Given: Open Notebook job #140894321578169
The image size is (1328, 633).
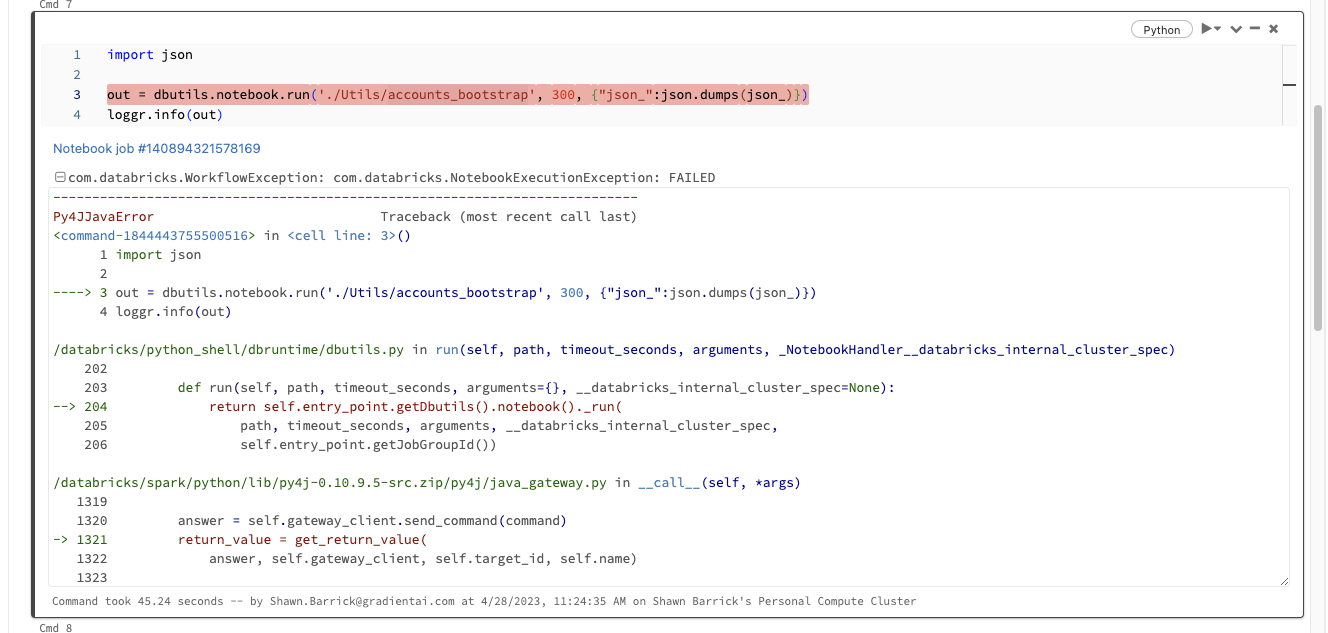Looking at the screenshot, I should pyautogui.click(x=156, y=148).
